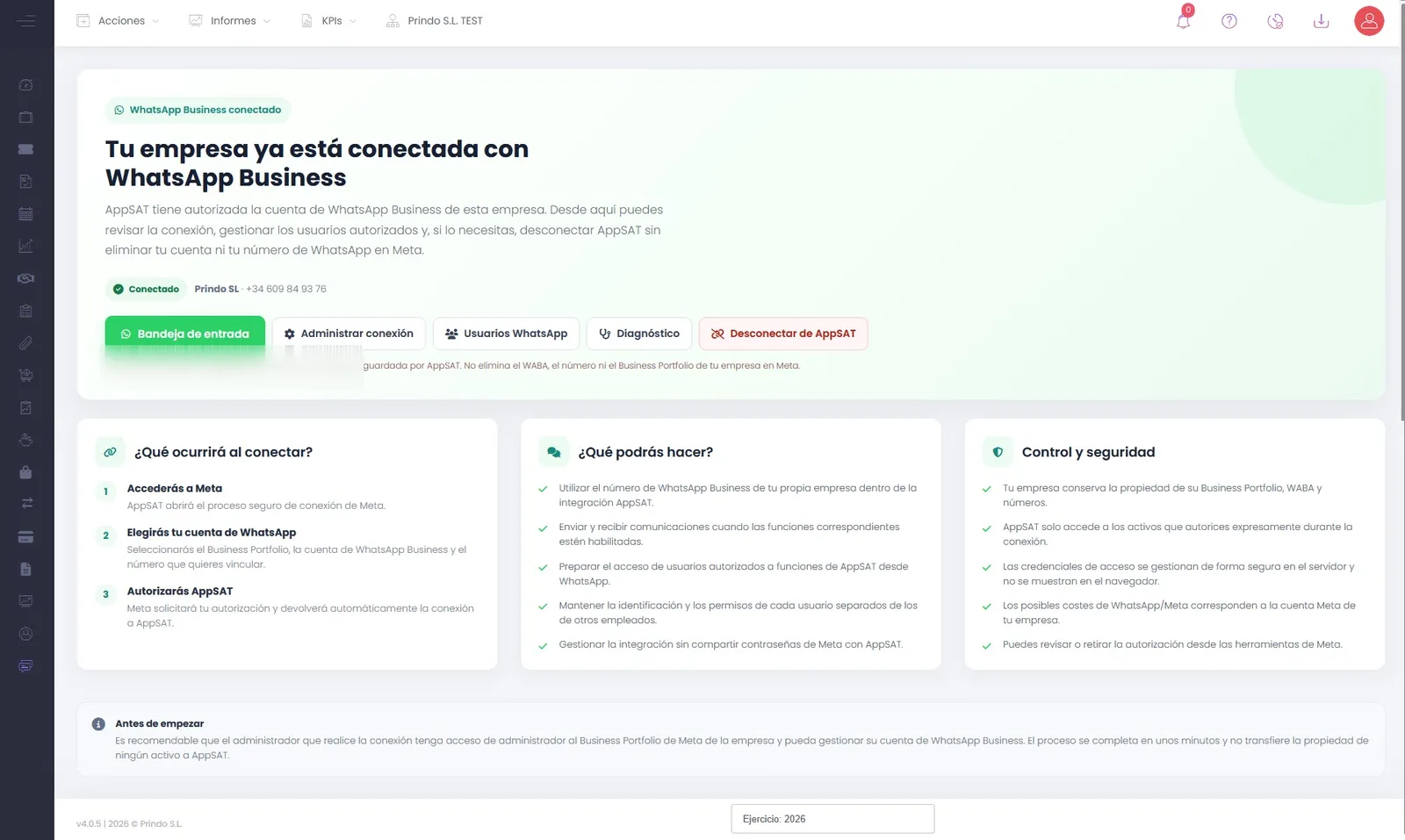Open the chat messages sidebar icon
This screenshot has height=840, width=1405.
point(25,666)
